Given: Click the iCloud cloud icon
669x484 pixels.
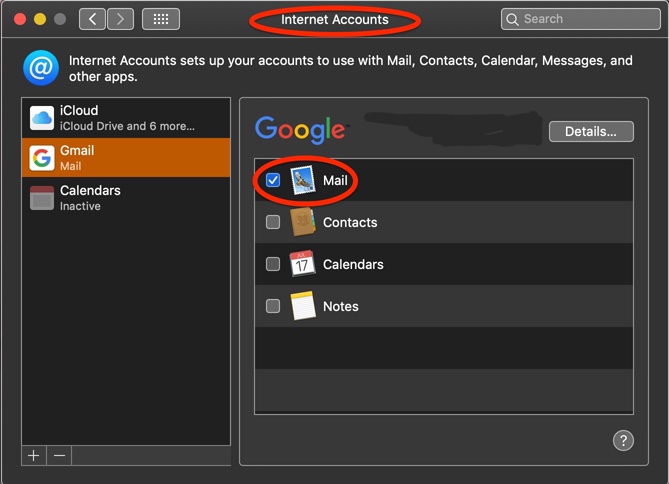Looking at the screenshot, I should (42, 118).
